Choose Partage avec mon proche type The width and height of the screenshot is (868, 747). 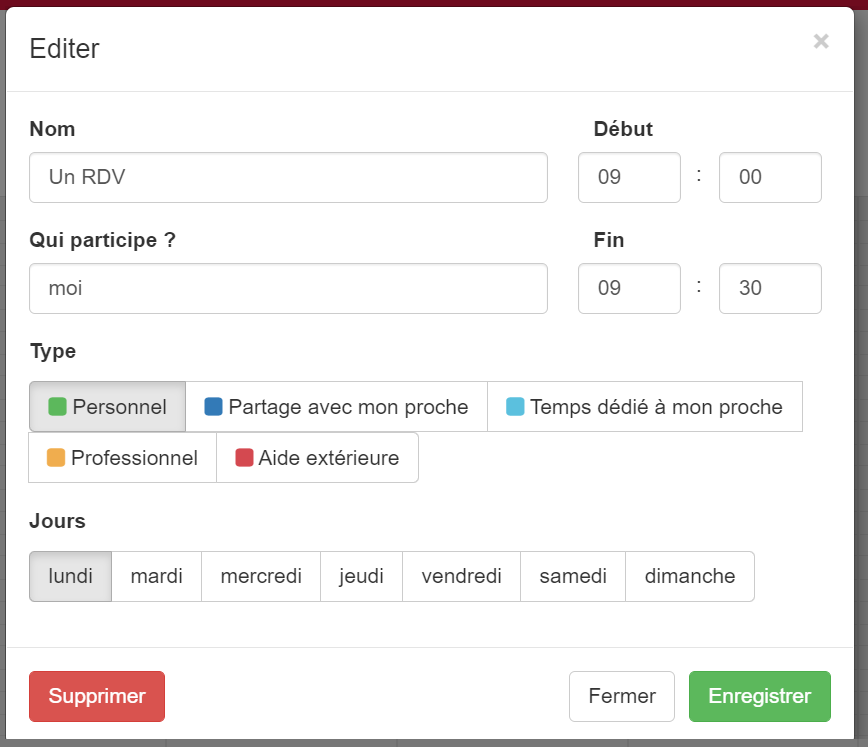coord(336,407)
